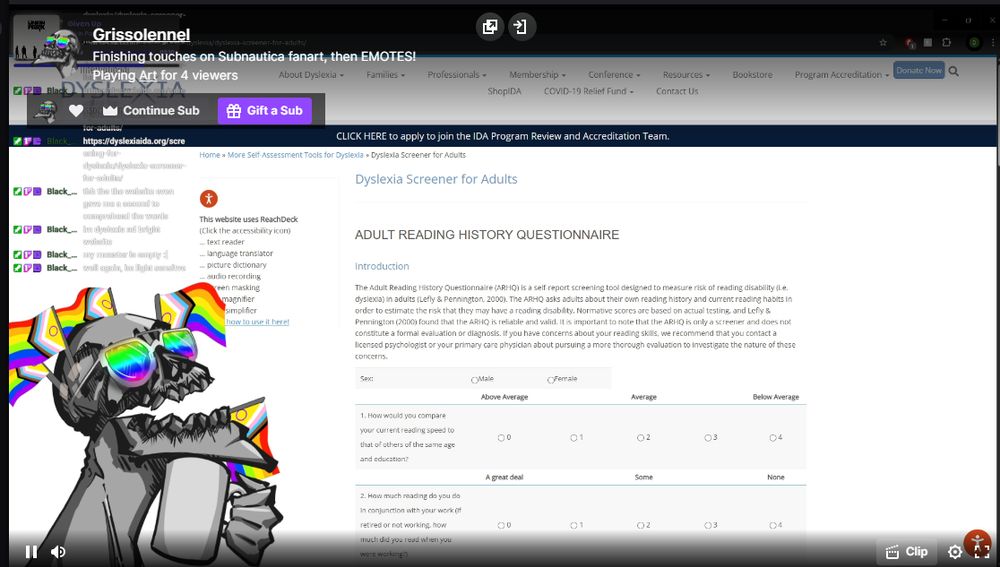Image resolution: width=1000 pixels, height=567 pixels.
Task: Select the Female radio button
Action: [550, 379]
